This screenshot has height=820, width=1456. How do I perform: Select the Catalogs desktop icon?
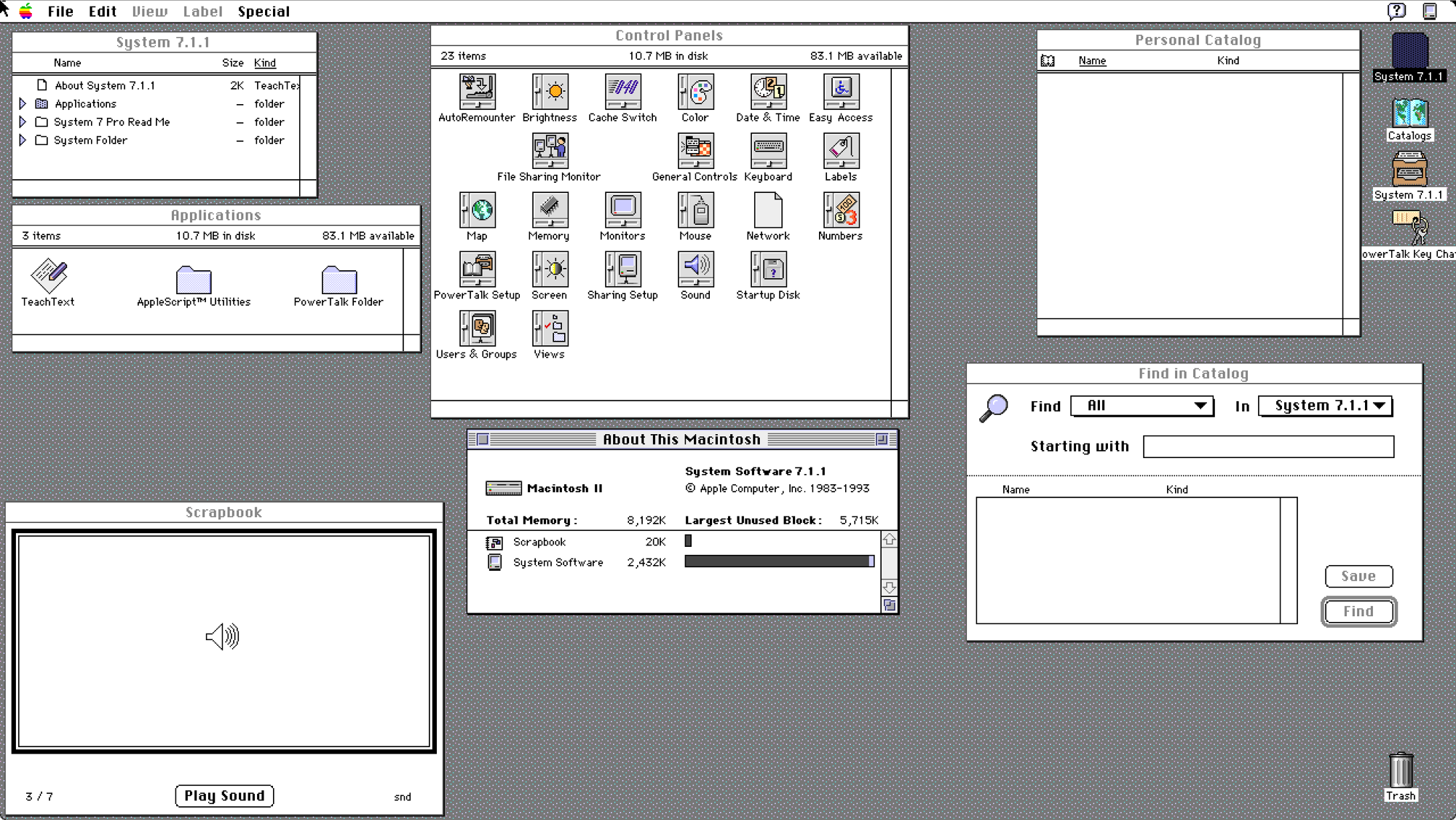tap(1409, 112)
